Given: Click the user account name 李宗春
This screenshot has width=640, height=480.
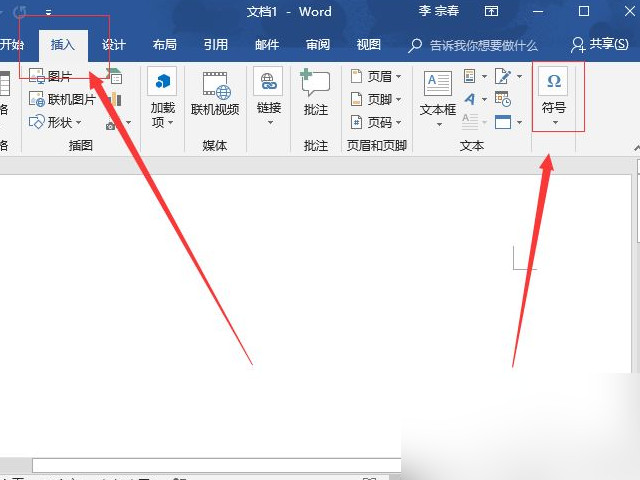Looking at the screenshot, I should (439, 11).
